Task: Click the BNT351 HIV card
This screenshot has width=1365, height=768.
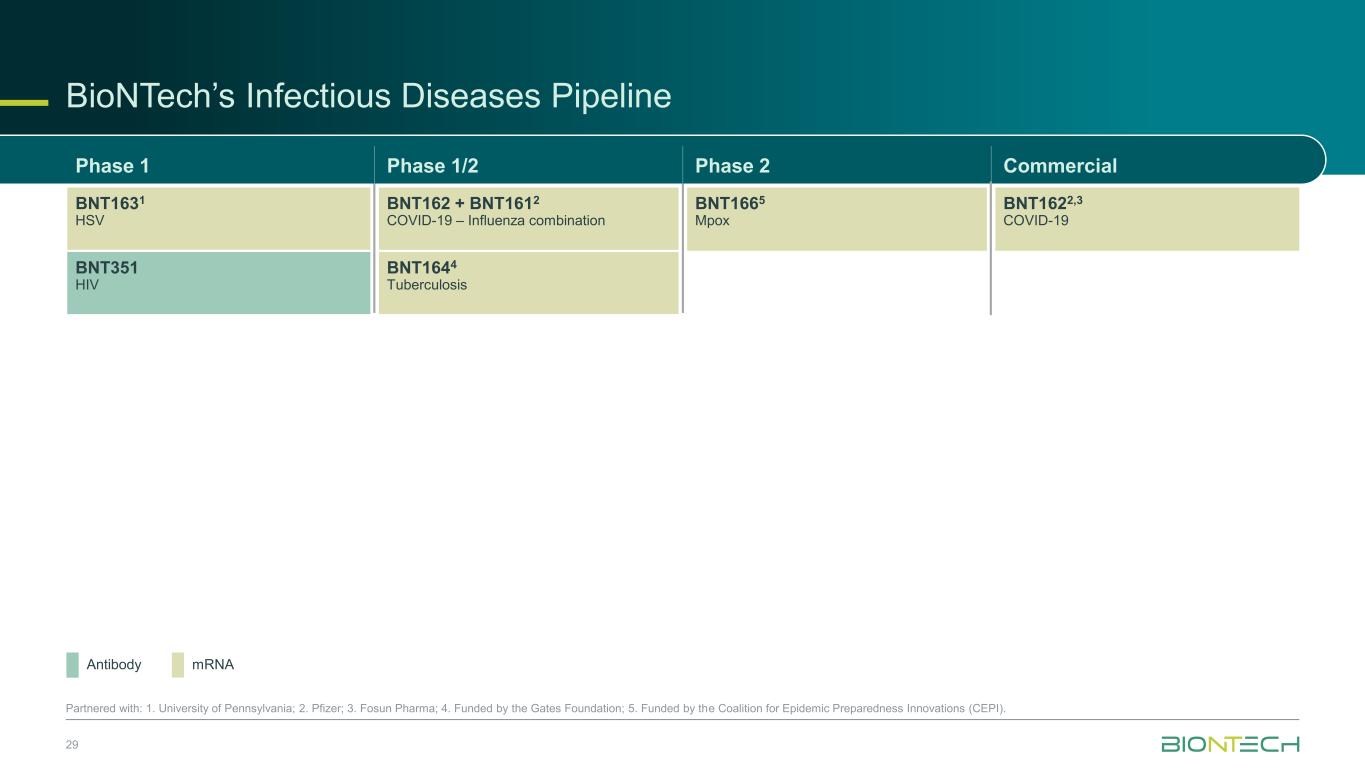Action: coord(219,283)
